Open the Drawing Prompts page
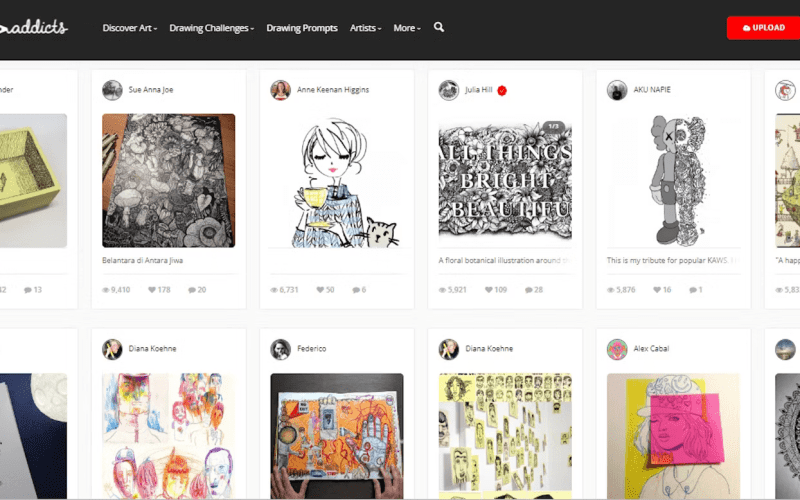 tap(302, 28)
